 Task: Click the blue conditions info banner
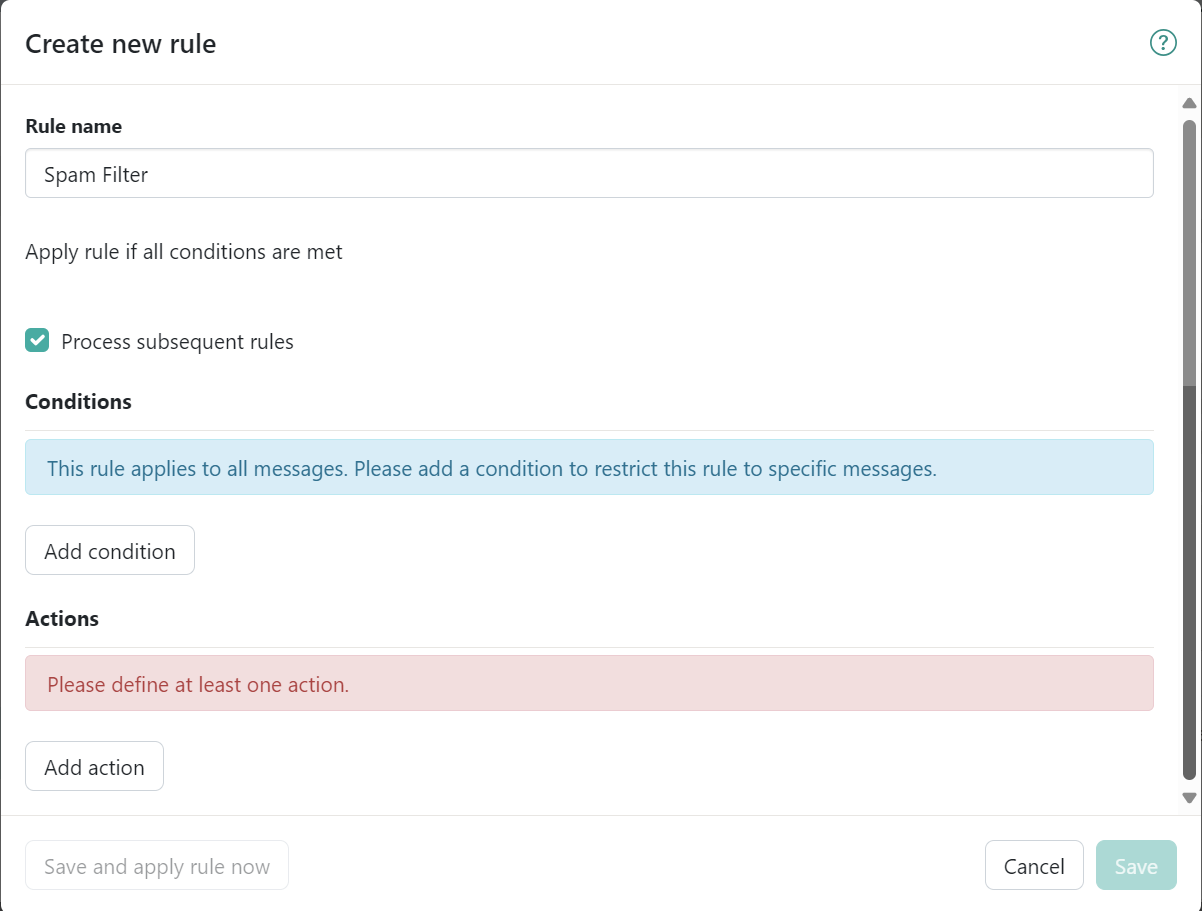589,467
